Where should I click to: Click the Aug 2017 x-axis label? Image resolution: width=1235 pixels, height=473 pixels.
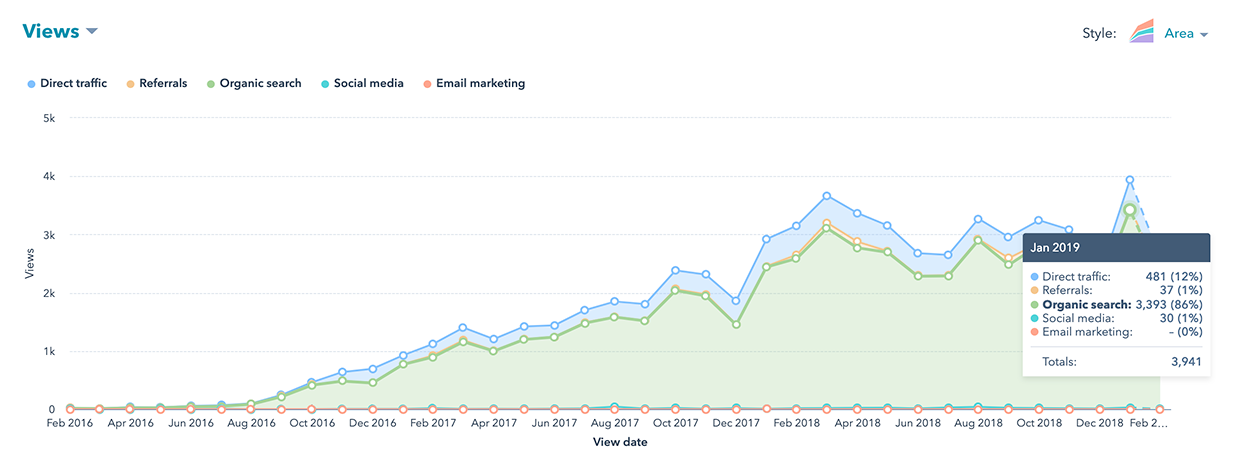click(615, 424)
